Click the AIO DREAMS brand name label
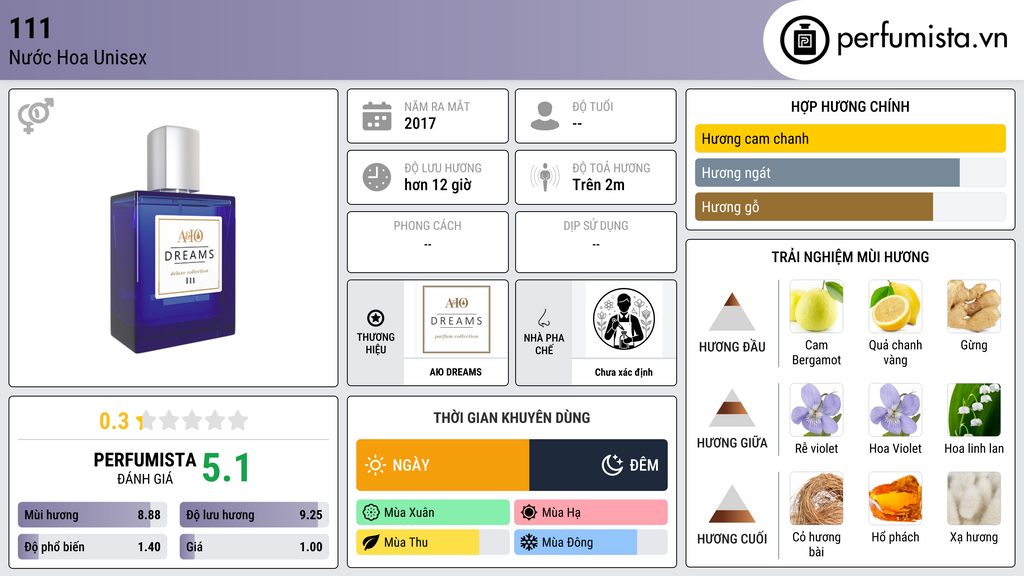Image resolution: width=1024 pixels, height=576 pixels. click(x=456, y=372)
